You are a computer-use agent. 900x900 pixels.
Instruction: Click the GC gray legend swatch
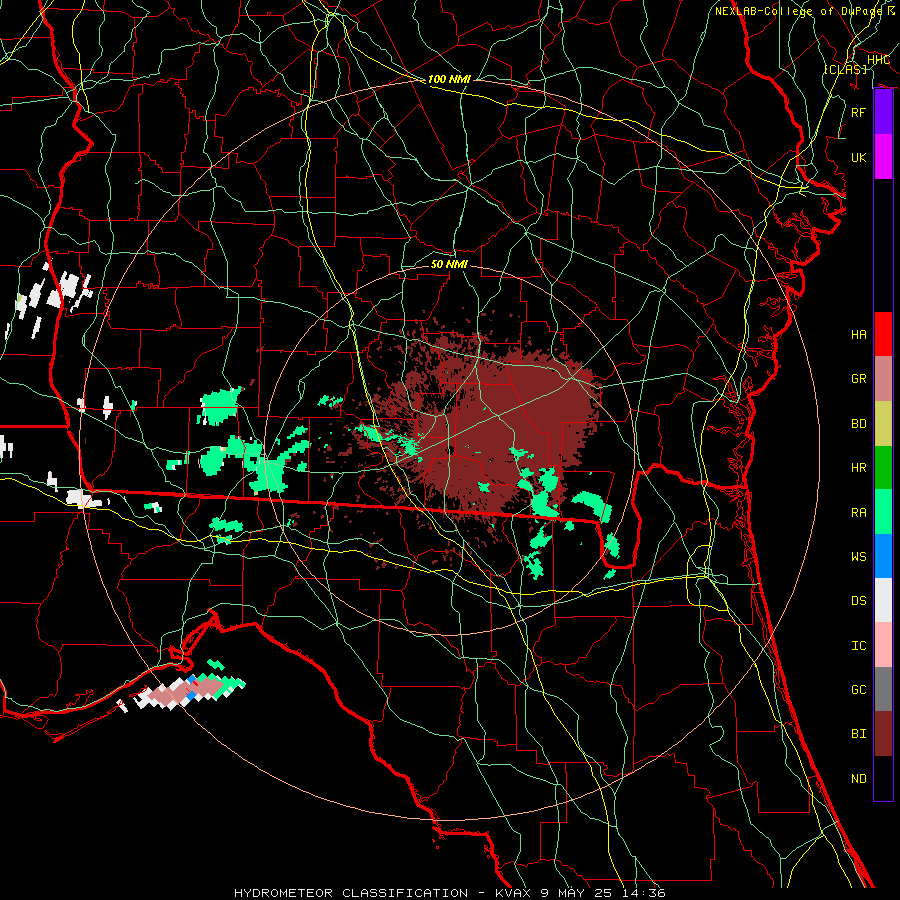click(x=883, y=689)
